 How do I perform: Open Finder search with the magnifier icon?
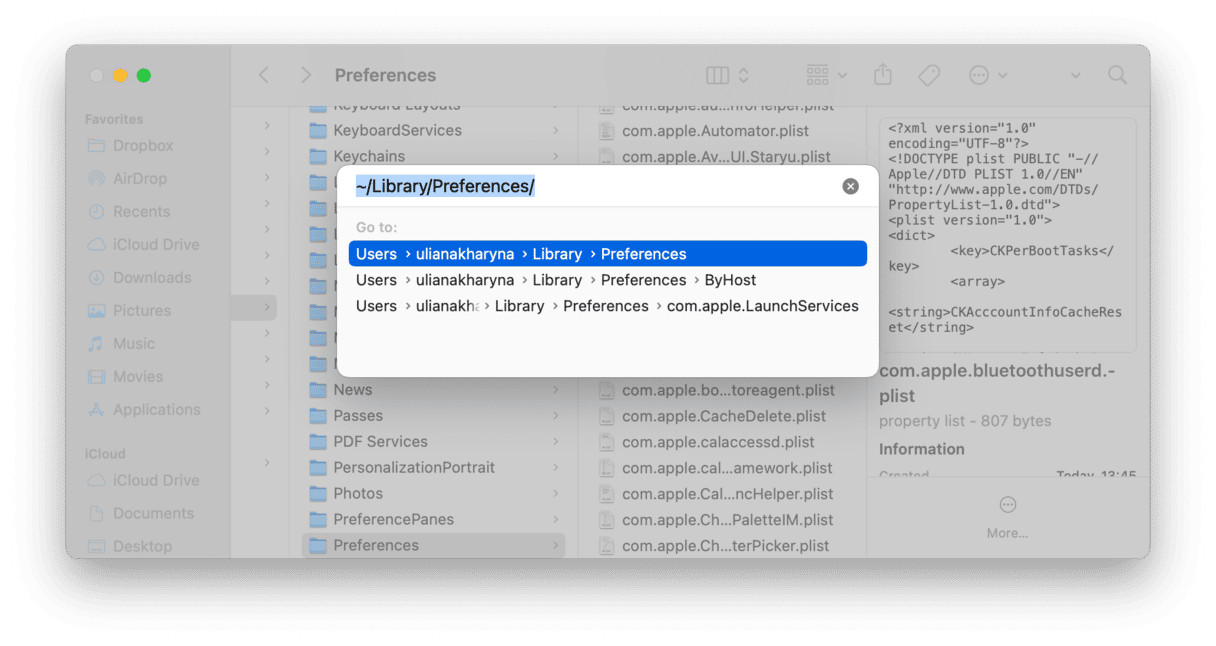click(x=1117, y=75)
